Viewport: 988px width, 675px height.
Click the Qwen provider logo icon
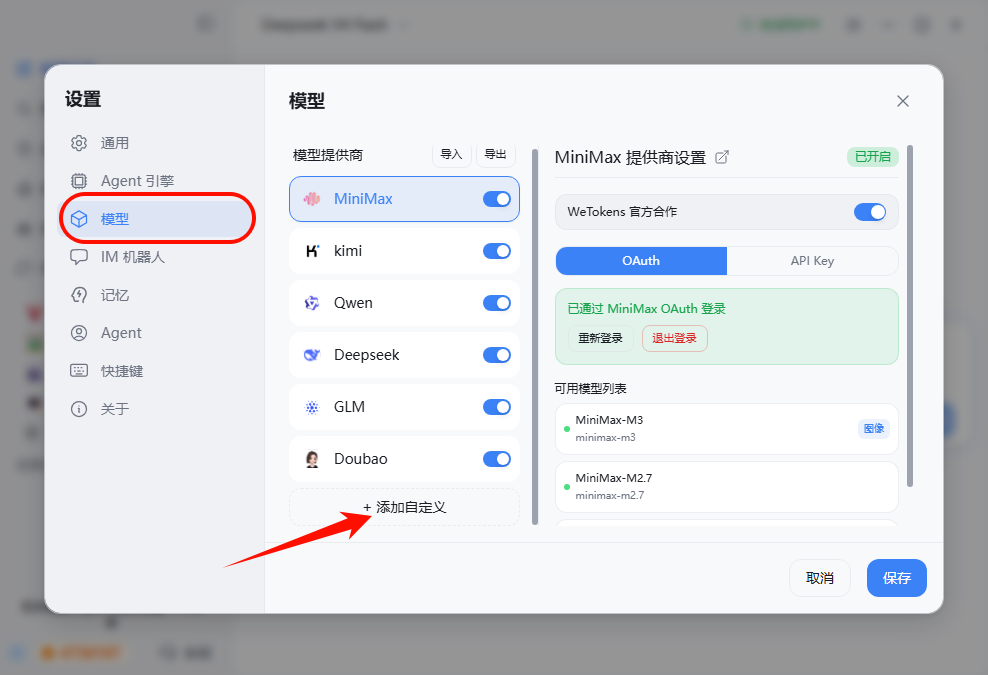coord(312,303)
